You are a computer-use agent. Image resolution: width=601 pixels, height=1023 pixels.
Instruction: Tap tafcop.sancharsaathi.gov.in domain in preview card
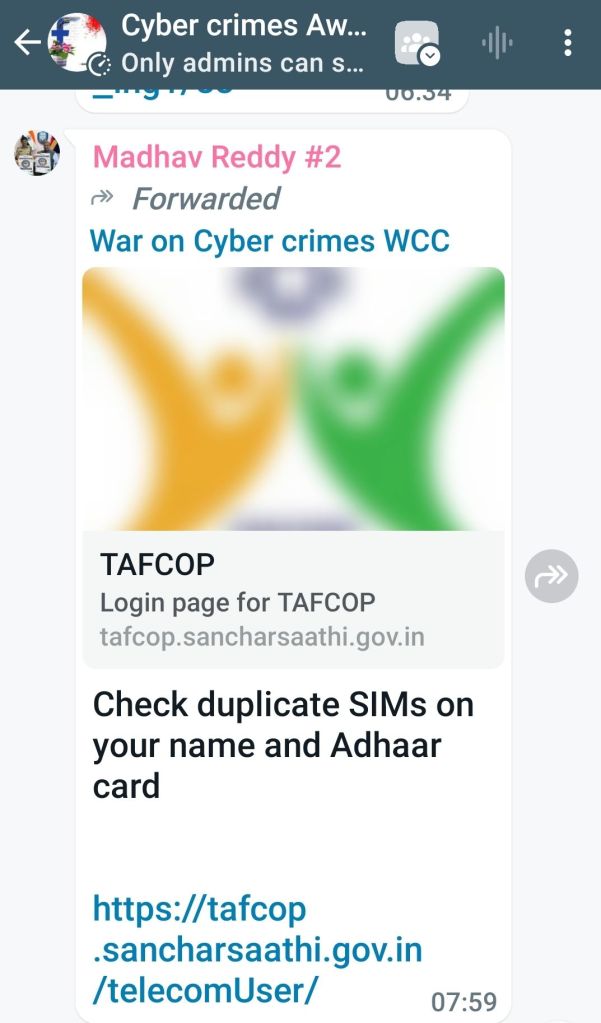[x=262, y=637]
